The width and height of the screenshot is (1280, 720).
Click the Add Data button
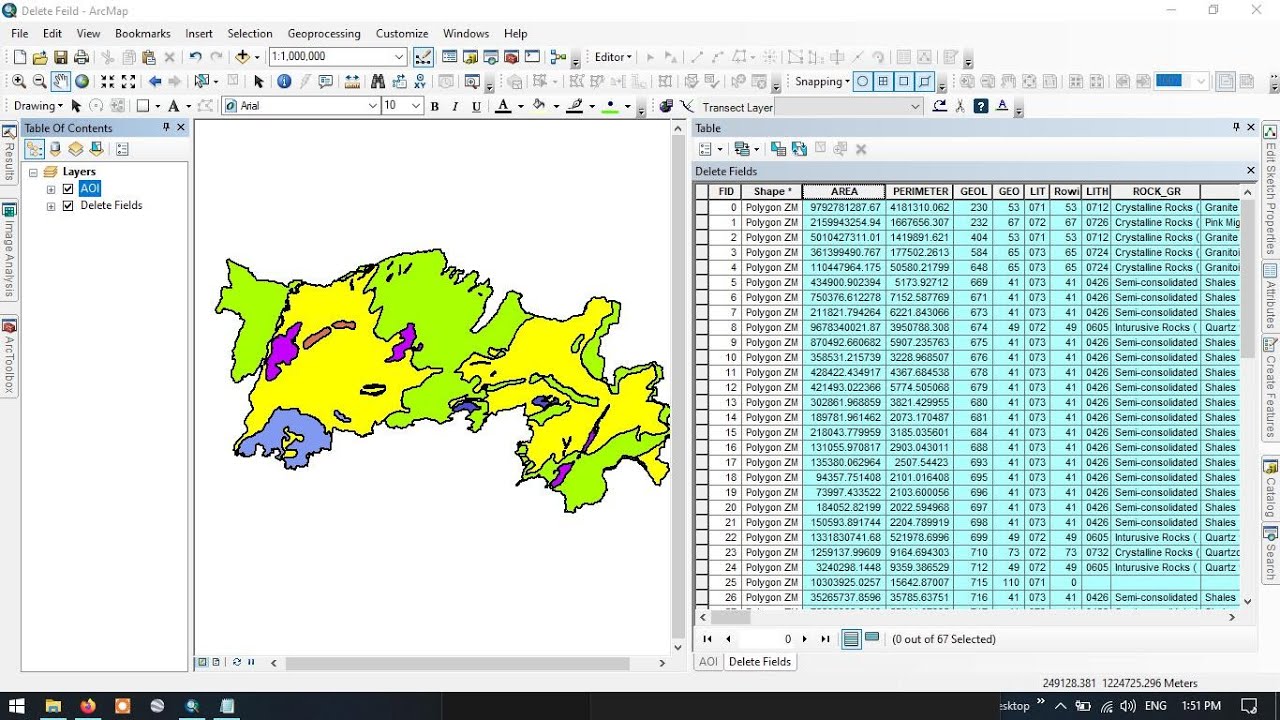pos(242,57)
